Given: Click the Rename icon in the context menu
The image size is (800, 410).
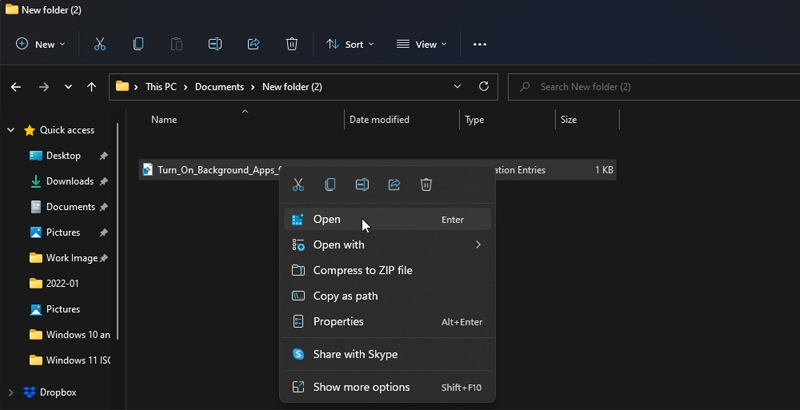Looking at the screenshot, I should point(362,185).
